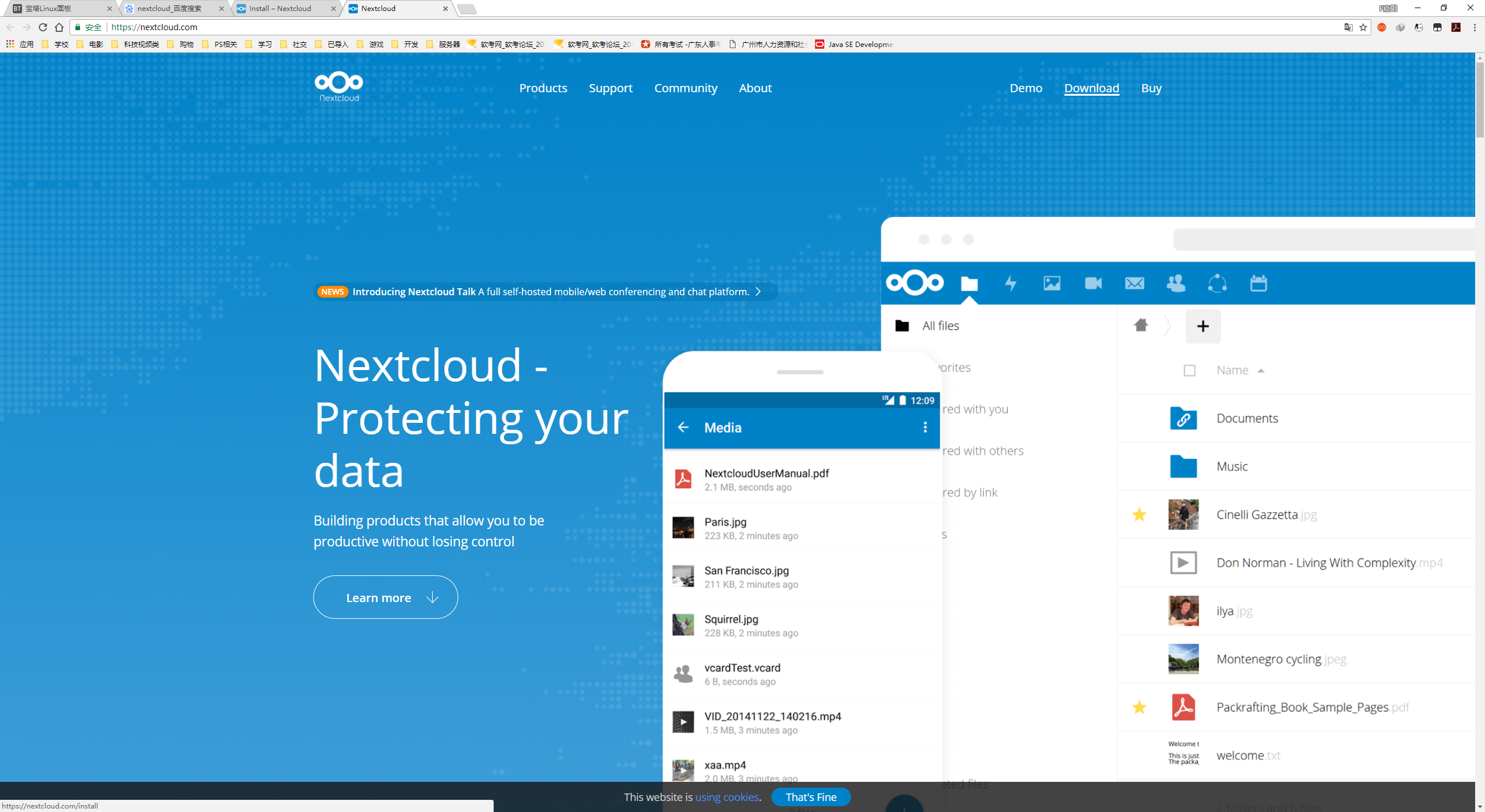Open the translate page icon in address bar
The height and width of the screenshot is (812, 1485).
[x=1348, y=27]
